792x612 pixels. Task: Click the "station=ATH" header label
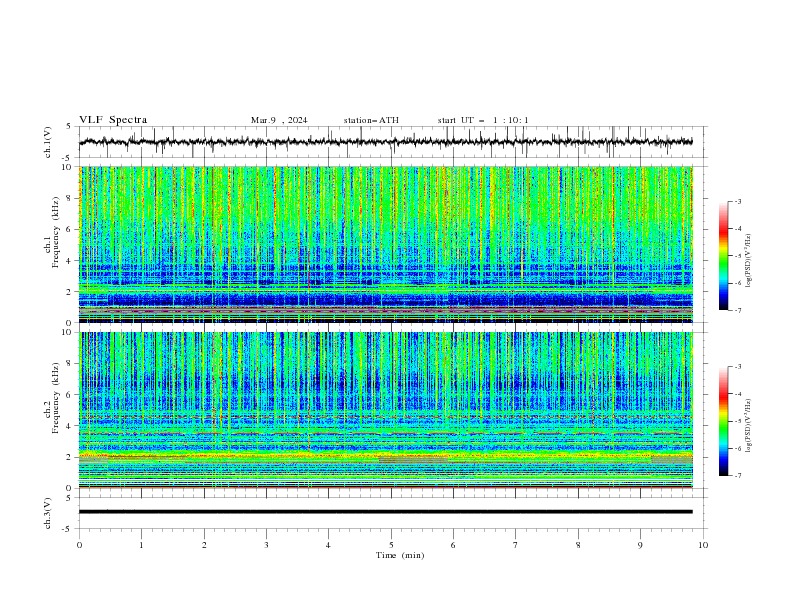(x=371, y=120)
